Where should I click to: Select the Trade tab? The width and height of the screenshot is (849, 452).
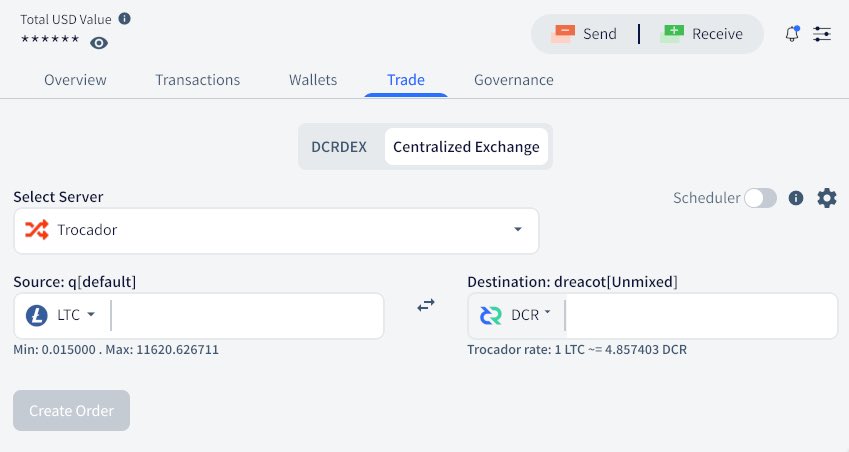pos(406,80)
